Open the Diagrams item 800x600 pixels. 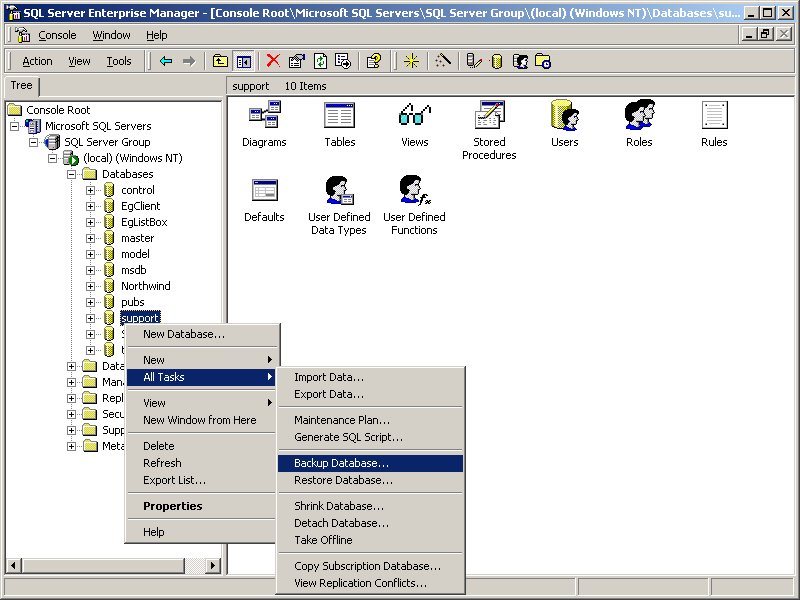tap(264, 117)
